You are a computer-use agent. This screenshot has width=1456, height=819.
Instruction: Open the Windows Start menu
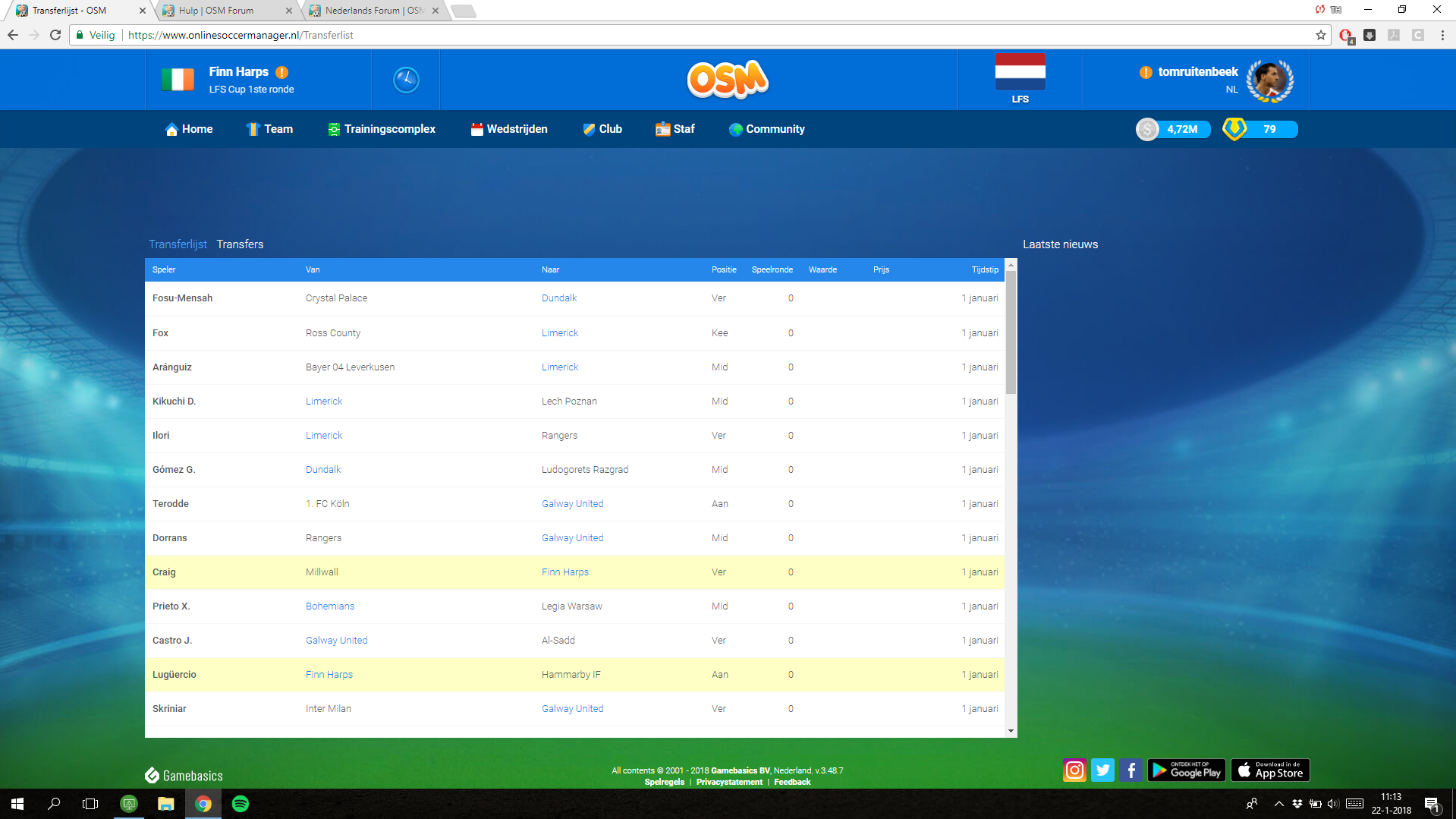pyautogui.click(x=17, y=804)
